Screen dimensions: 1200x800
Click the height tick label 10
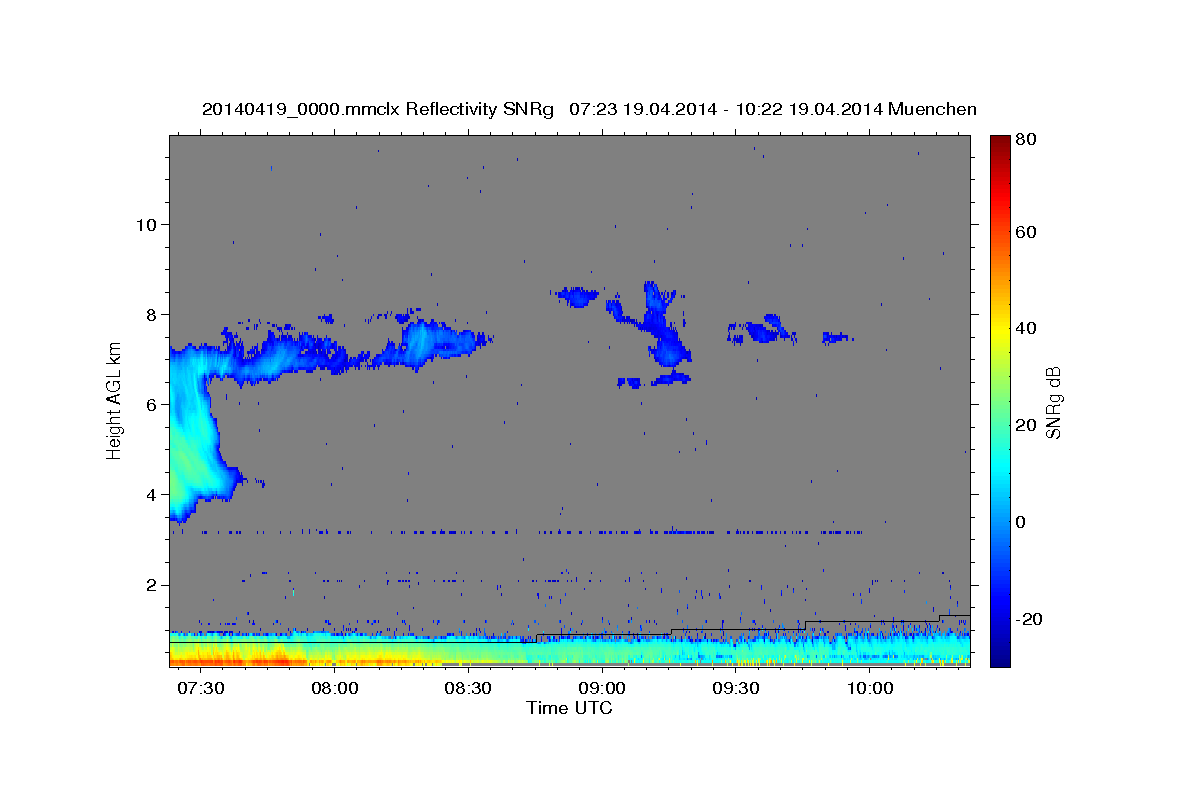(145, 224)
